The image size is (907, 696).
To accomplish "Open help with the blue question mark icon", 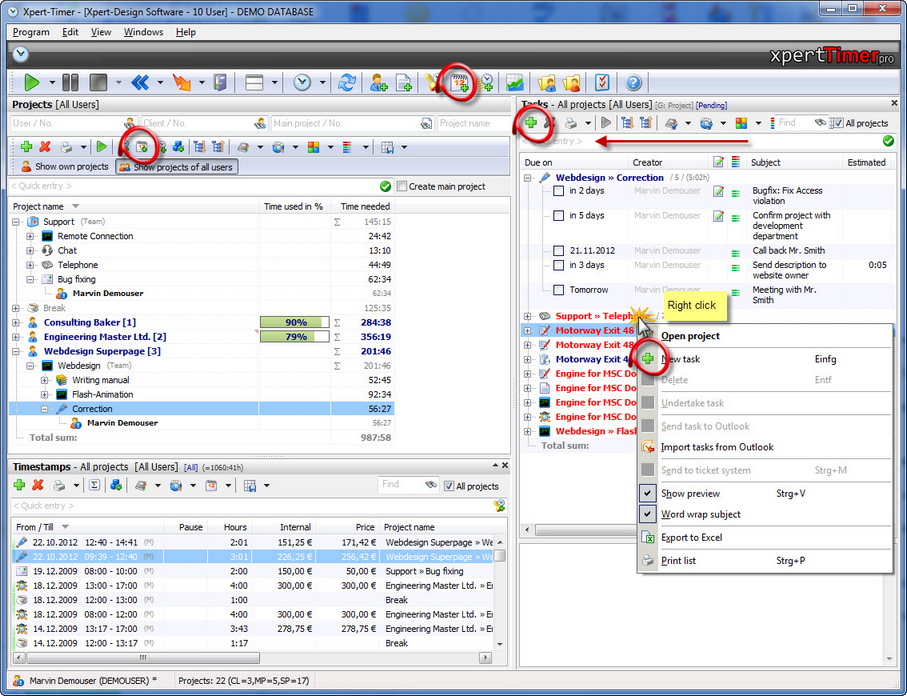I will pyautogui.click(x=633, y=83).
